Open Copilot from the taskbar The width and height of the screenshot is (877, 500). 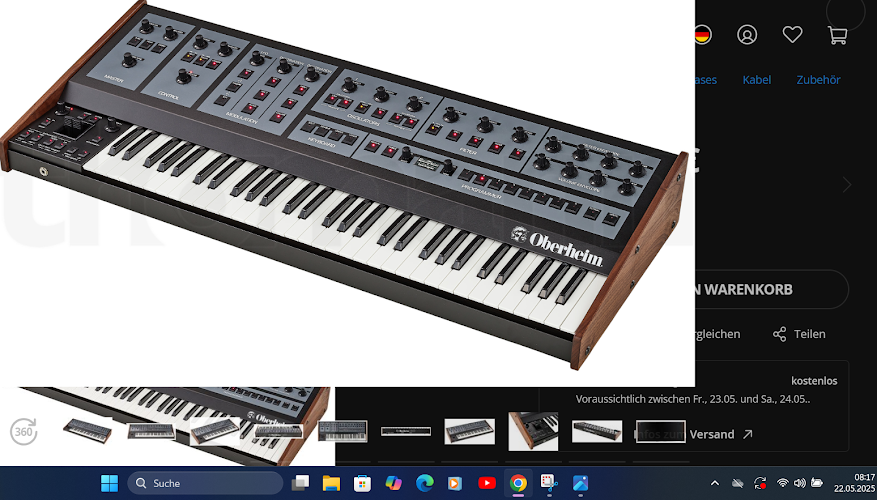click(393, 483)
